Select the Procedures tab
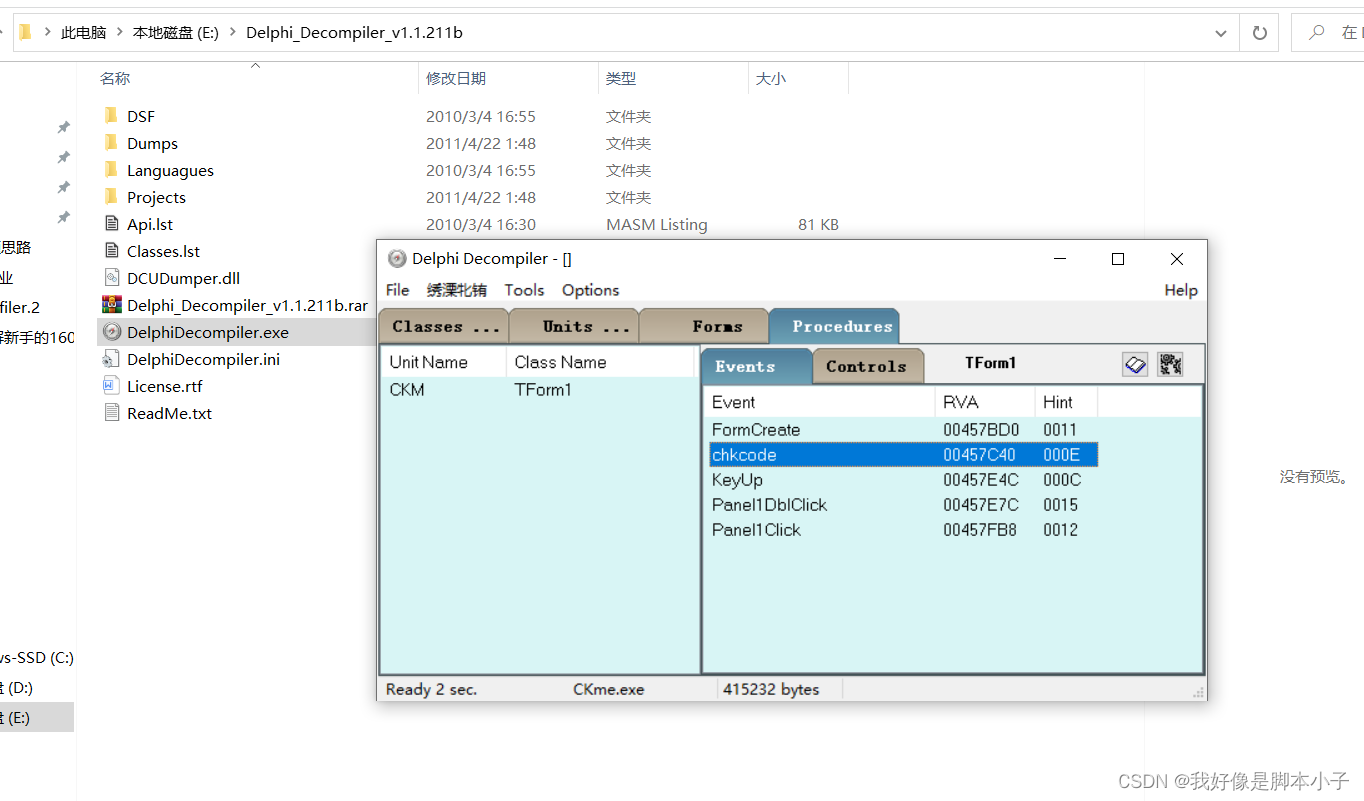1364x801 pixels. click(835, 326)
